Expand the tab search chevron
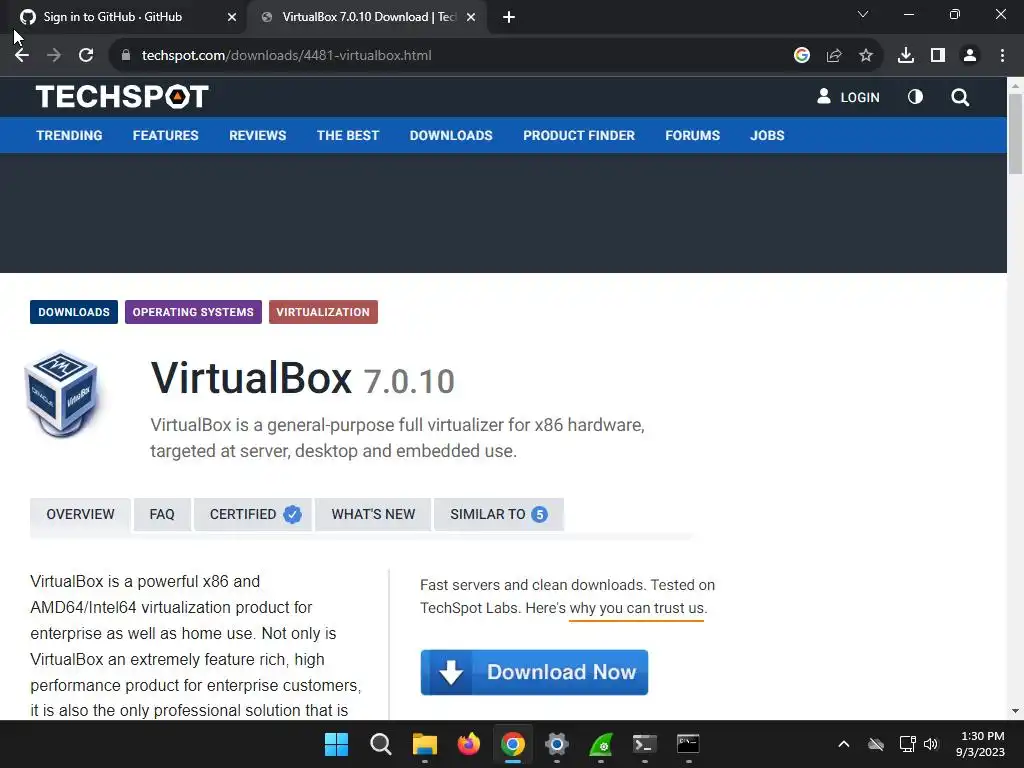This screenshot has height=768, width=1024. 863,14
